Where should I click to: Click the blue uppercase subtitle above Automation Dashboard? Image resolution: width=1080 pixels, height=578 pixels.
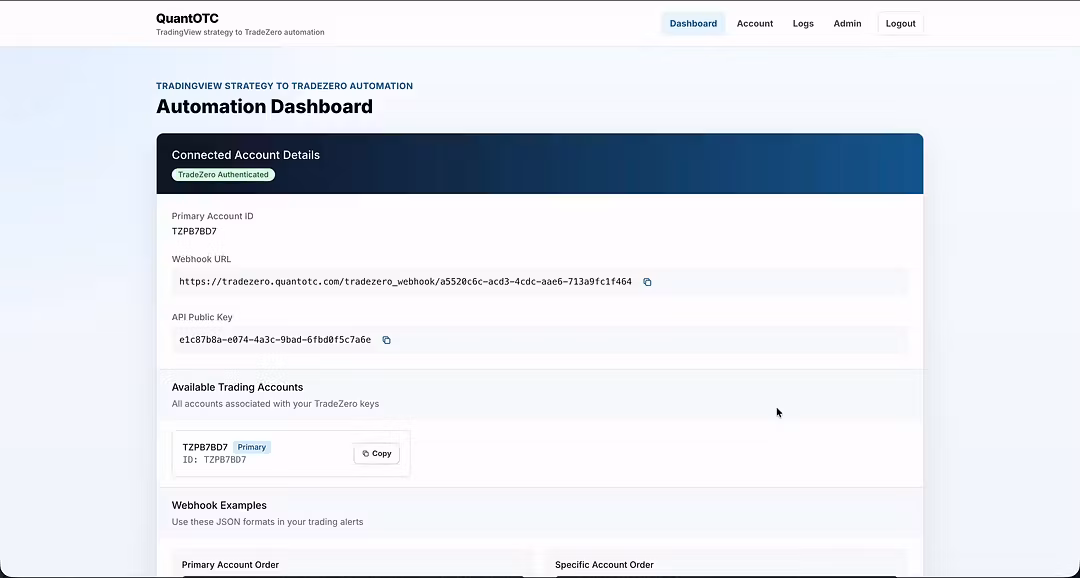pyautogui.click(x=284, y=86)
